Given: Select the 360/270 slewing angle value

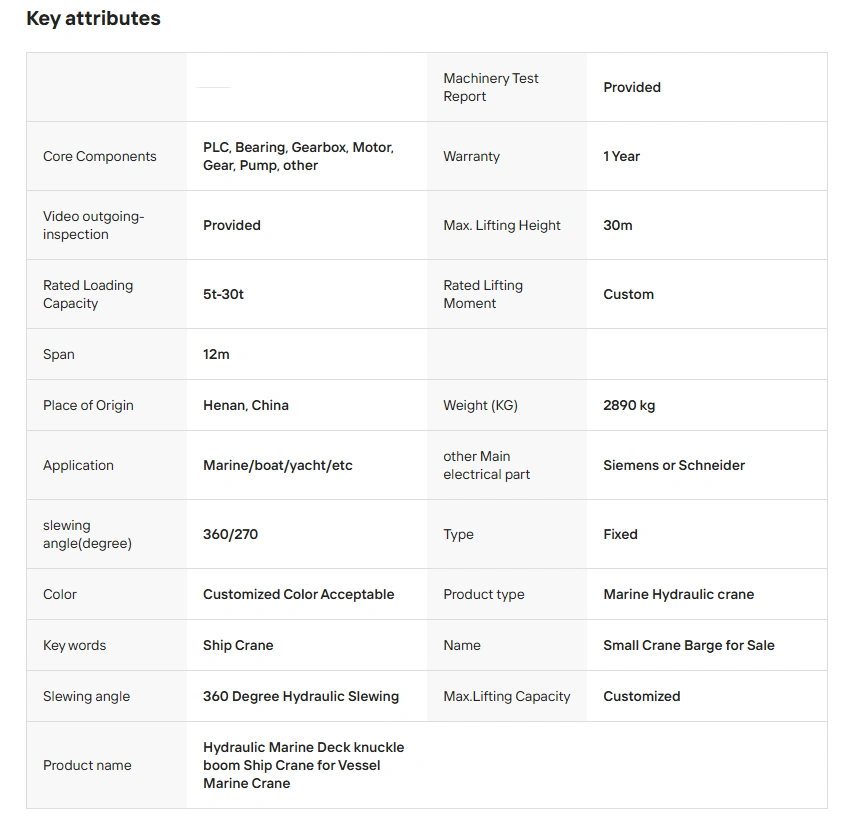Looking at the screenshot, I should pyautogui.click(x=230, y=534).
